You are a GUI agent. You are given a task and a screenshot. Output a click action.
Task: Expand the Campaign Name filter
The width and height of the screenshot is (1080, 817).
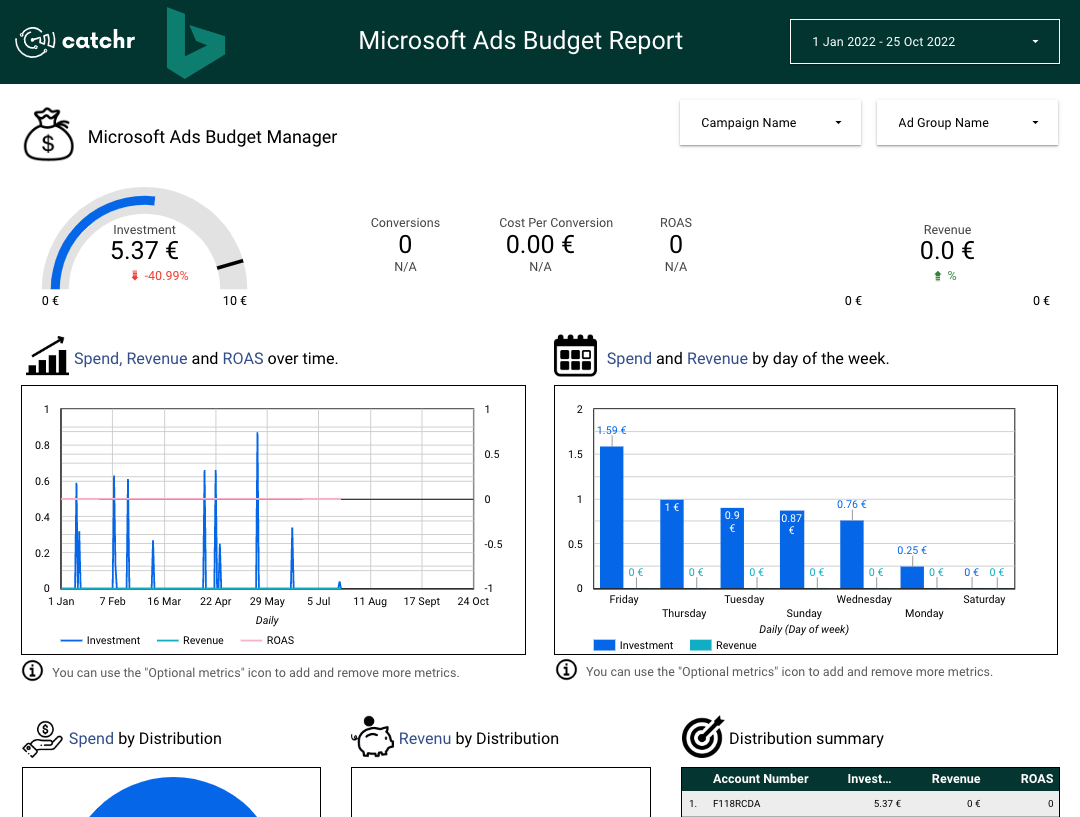click(x=770, y=122)
